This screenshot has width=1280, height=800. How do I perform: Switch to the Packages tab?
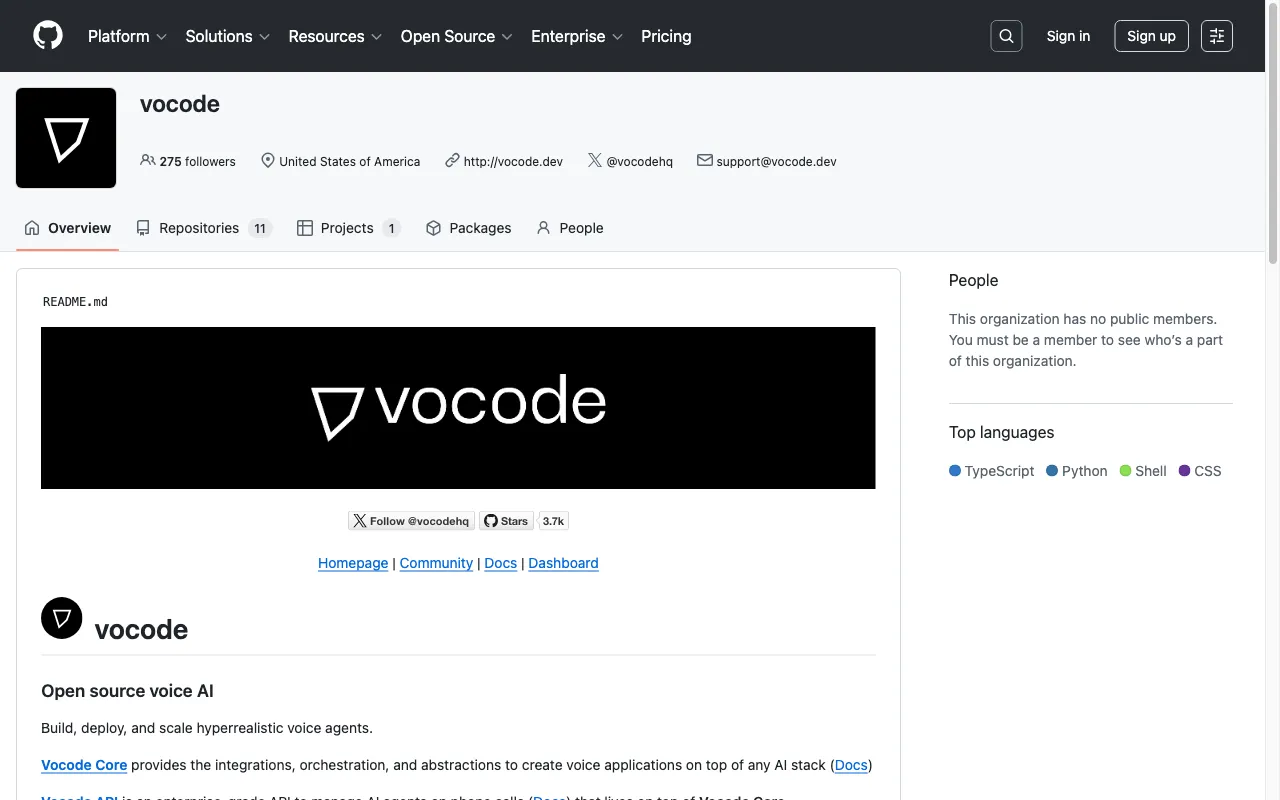468,228
